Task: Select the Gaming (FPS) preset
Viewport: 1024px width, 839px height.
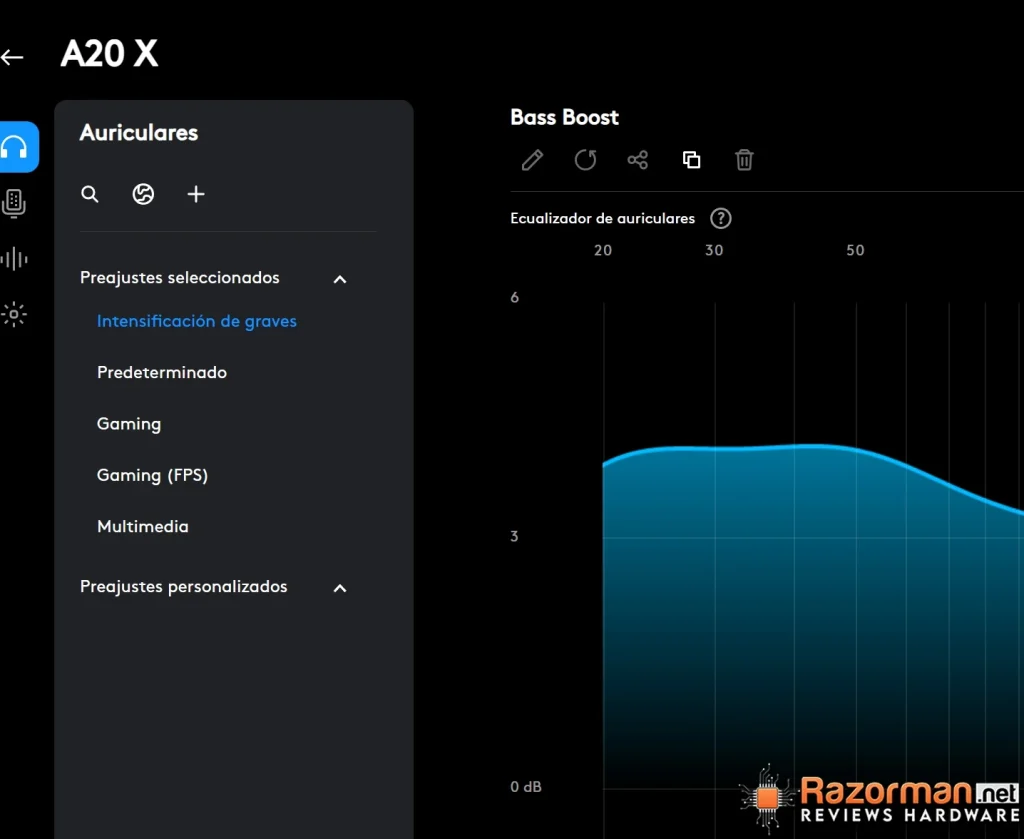Action: pos(152,475)
